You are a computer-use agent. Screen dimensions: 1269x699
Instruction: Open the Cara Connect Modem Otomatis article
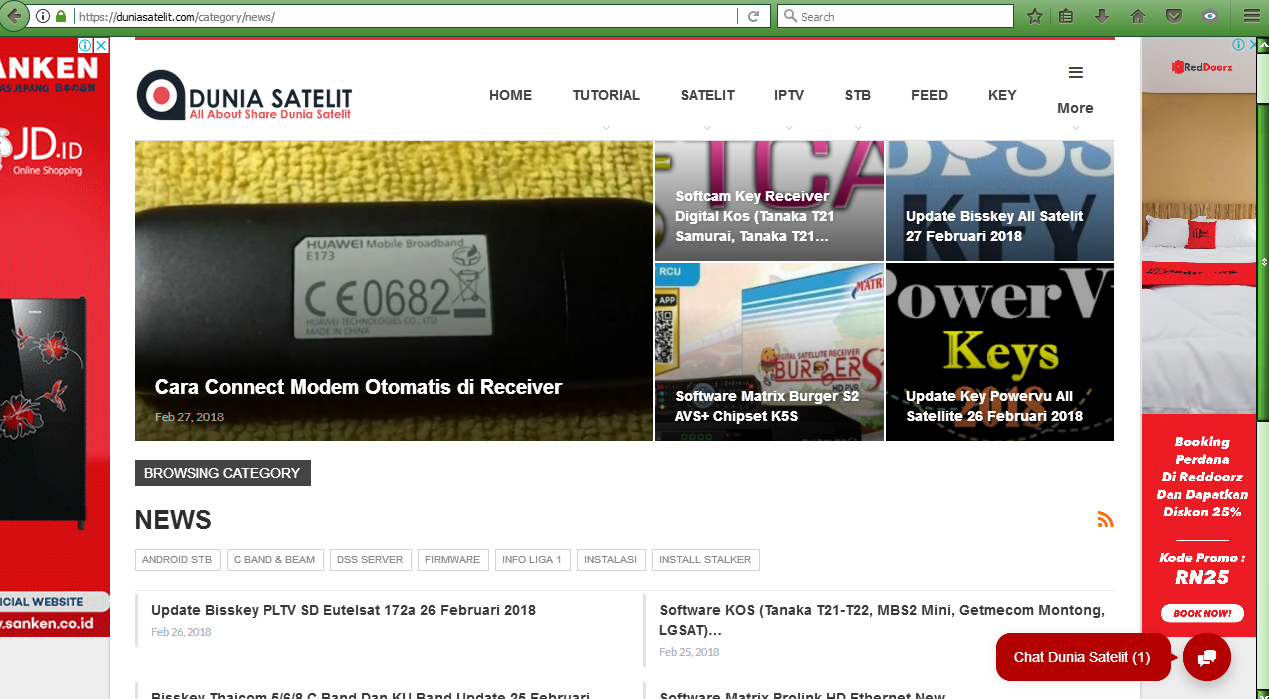coord(358,387)
